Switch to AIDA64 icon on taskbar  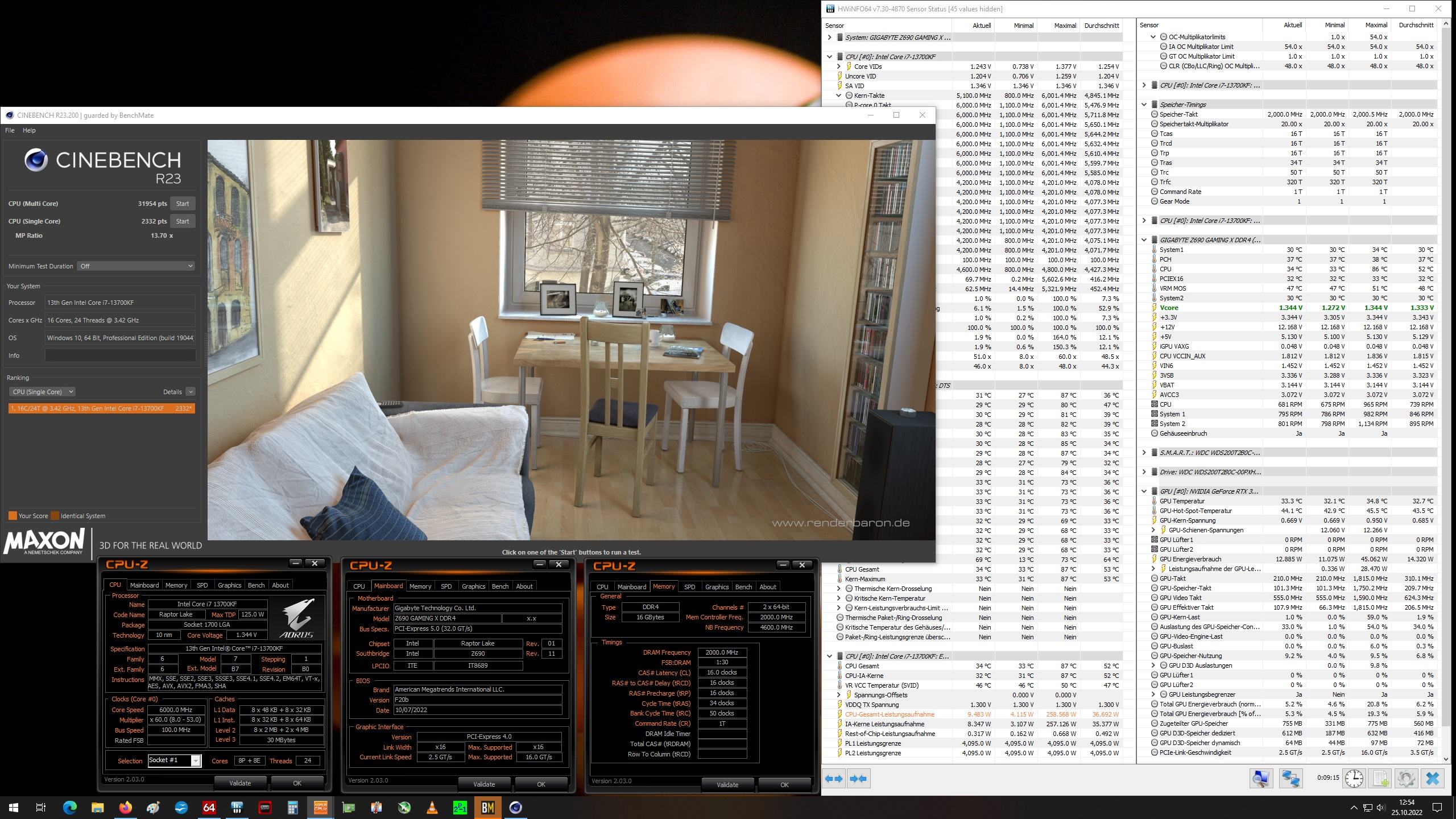(209, 807)
